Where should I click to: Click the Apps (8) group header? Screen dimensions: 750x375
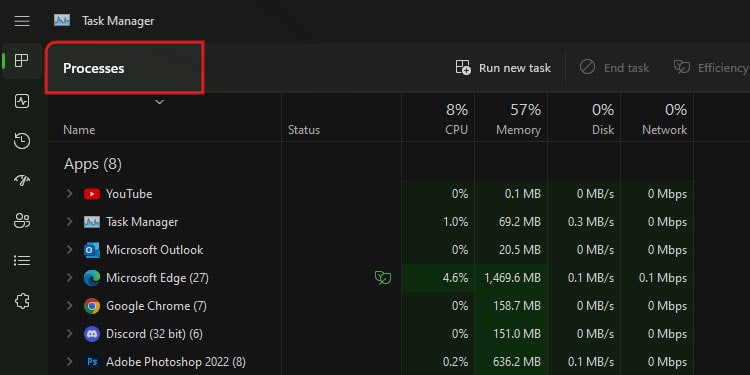point(93,164)
